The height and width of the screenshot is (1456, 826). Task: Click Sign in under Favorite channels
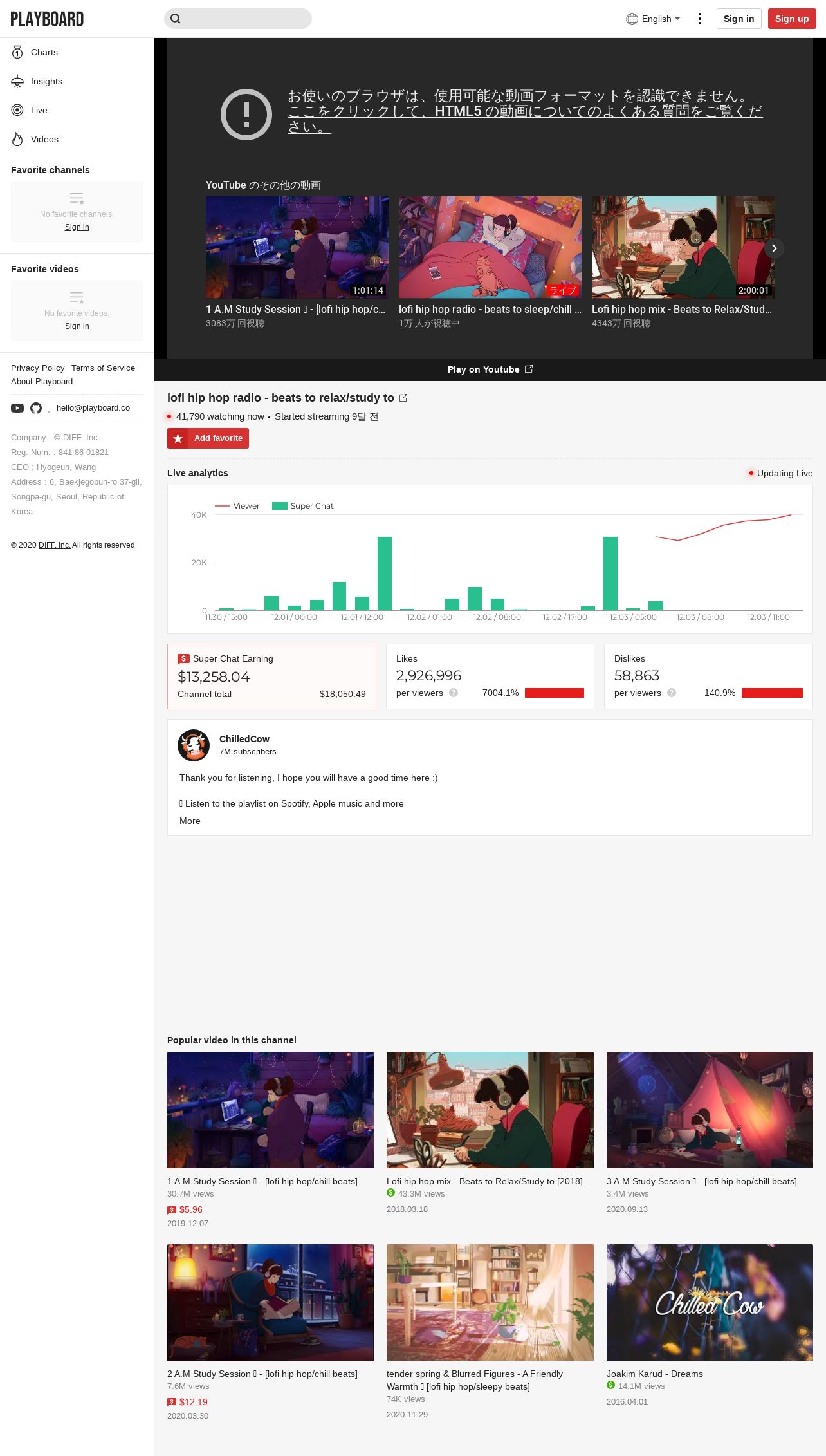point(77,227)
